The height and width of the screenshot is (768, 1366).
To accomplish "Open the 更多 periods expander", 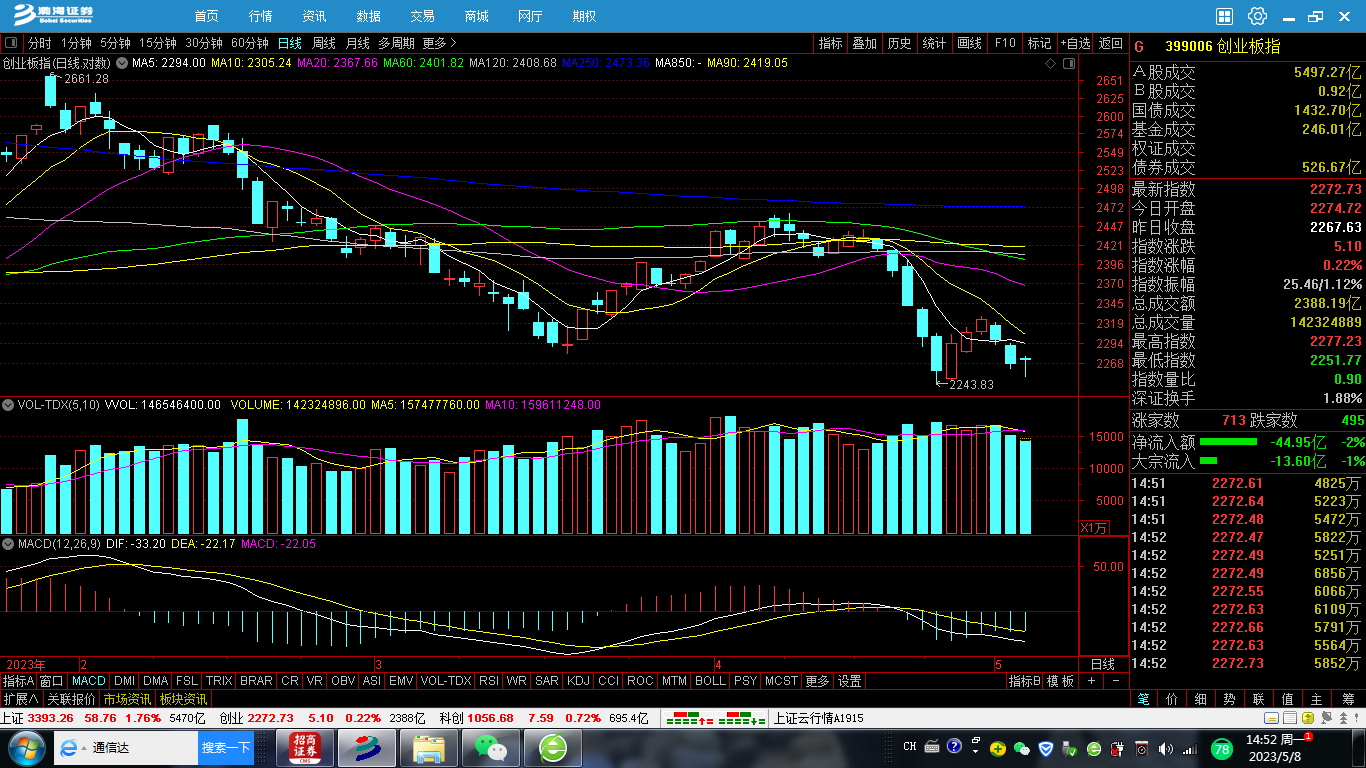I will 439,43.
